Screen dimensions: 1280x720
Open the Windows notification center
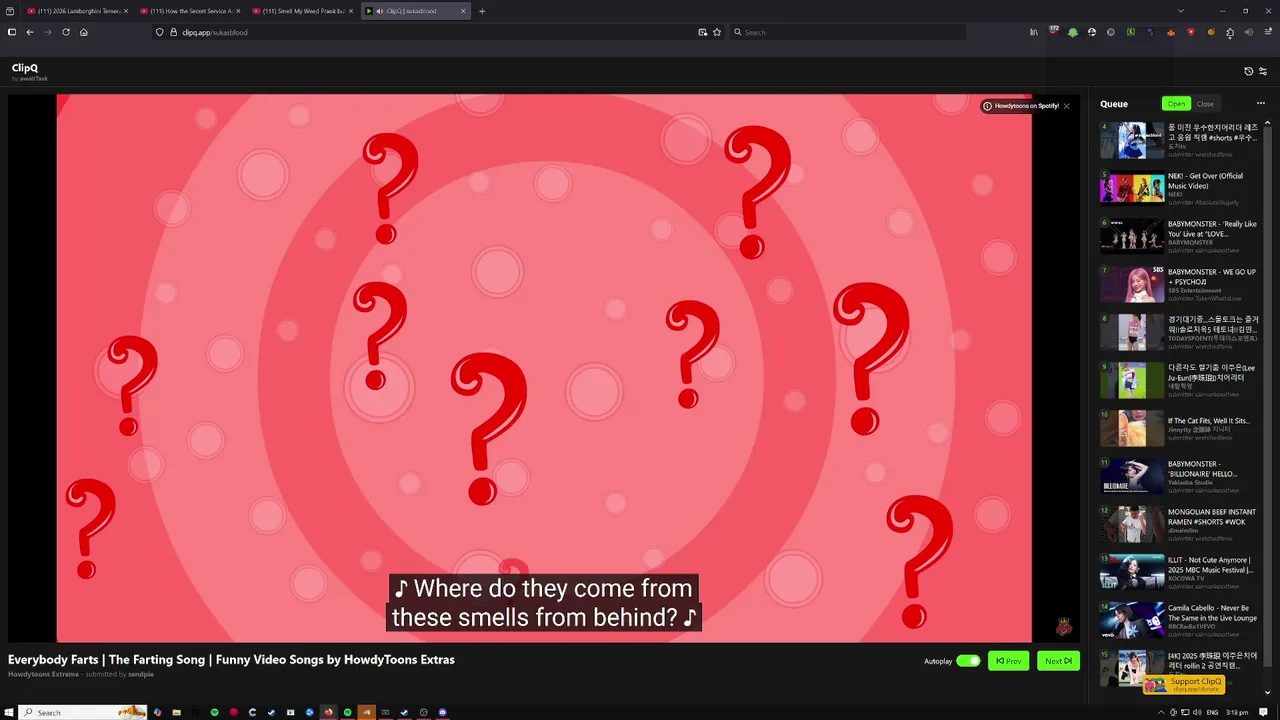pyautogui.click(x=1263, y=712)
